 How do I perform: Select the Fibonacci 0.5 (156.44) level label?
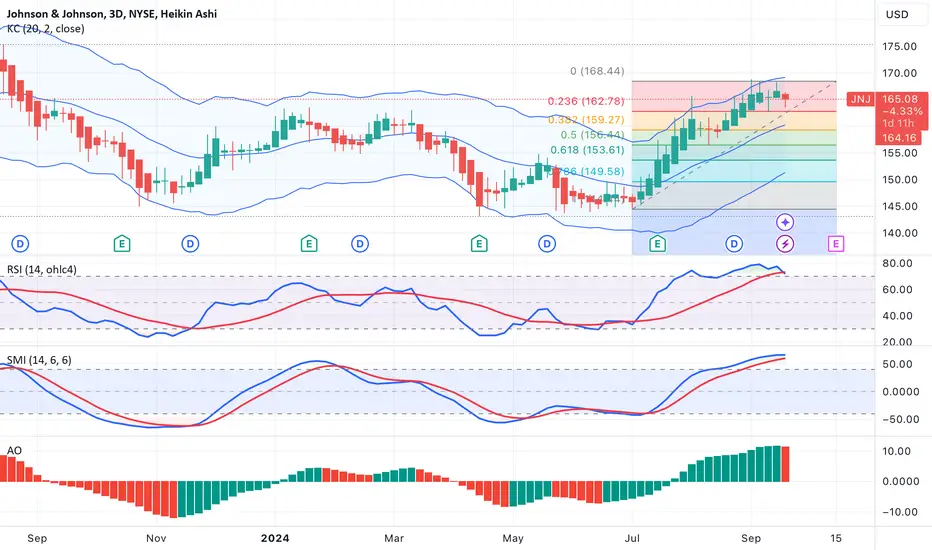[593, 135]
